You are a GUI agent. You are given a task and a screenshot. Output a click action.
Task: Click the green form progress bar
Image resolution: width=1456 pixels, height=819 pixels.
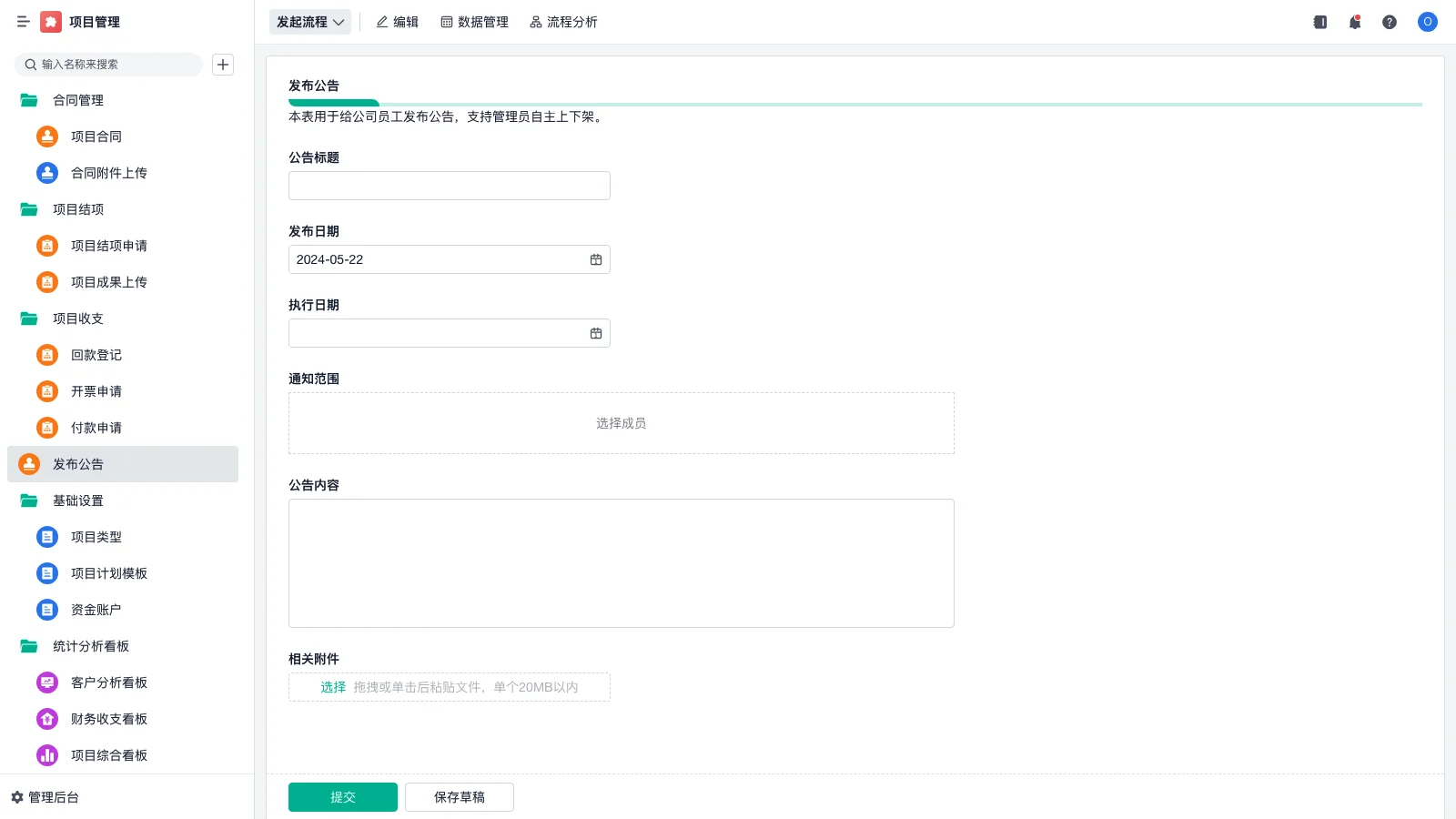pyautogui.click(x=334, y=103)
